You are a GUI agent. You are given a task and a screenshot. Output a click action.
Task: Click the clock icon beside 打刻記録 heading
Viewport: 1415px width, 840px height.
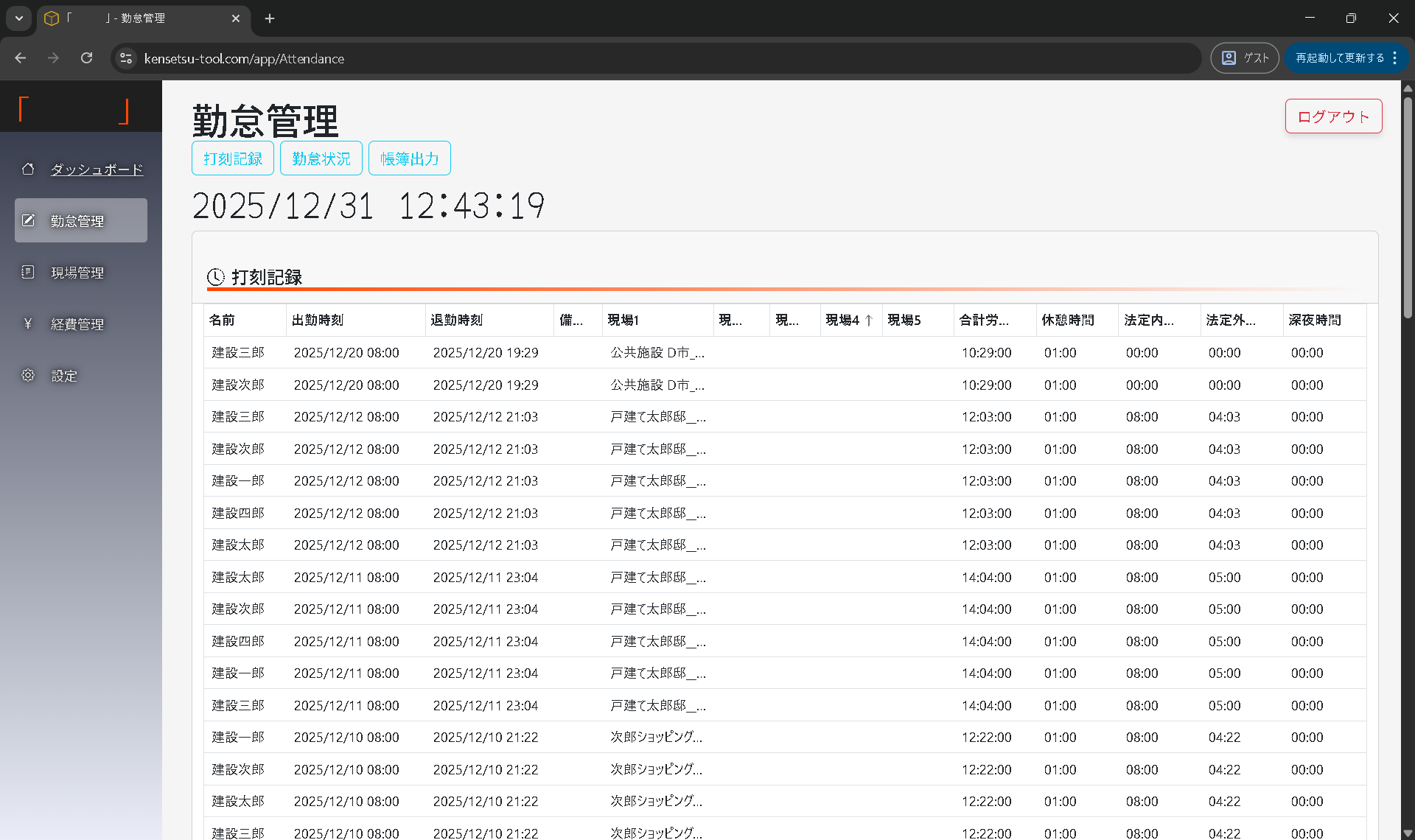pyautogui.click(x=216, y=277)
